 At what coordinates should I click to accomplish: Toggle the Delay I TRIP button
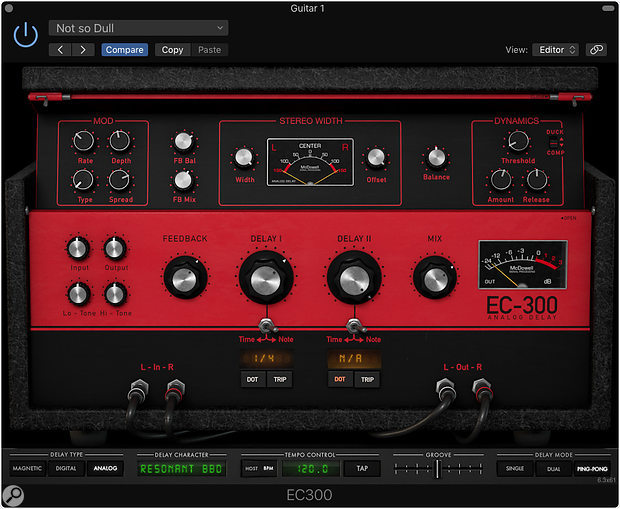(280, 380)
